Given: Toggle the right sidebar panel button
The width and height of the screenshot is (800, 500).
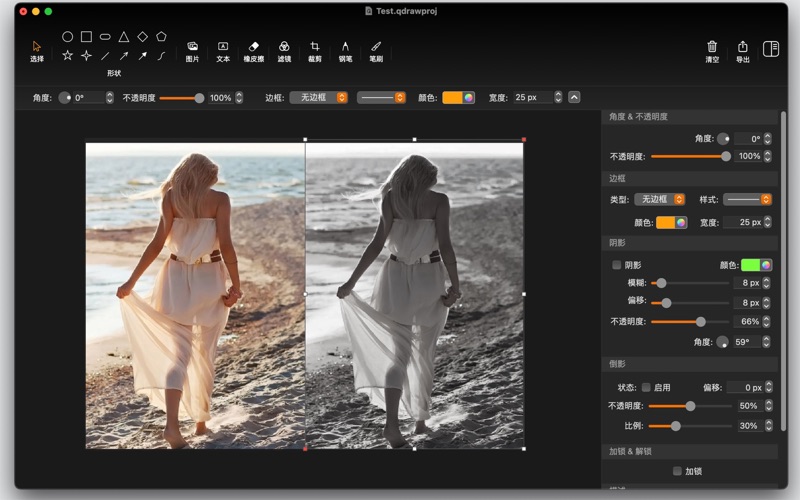Looking at the screenshot, I should tap(771, 48).
